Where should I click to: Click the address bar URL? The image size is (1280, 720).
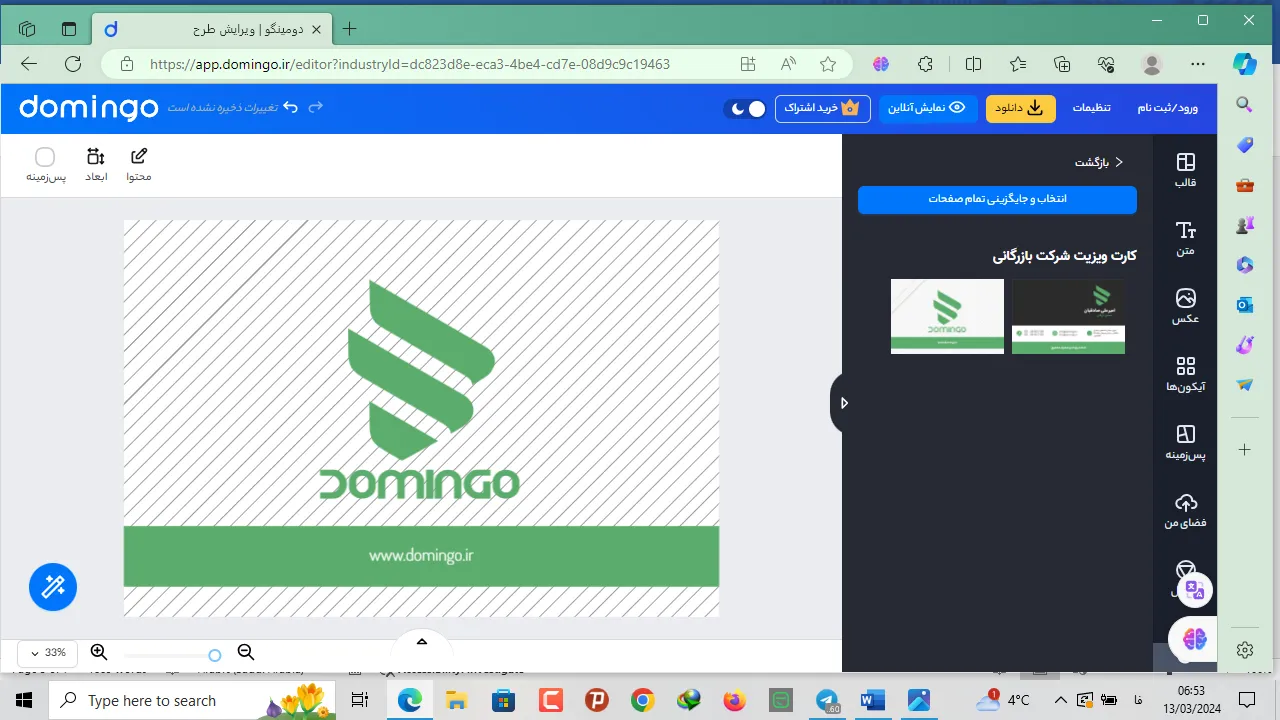[x=410, y=64]
